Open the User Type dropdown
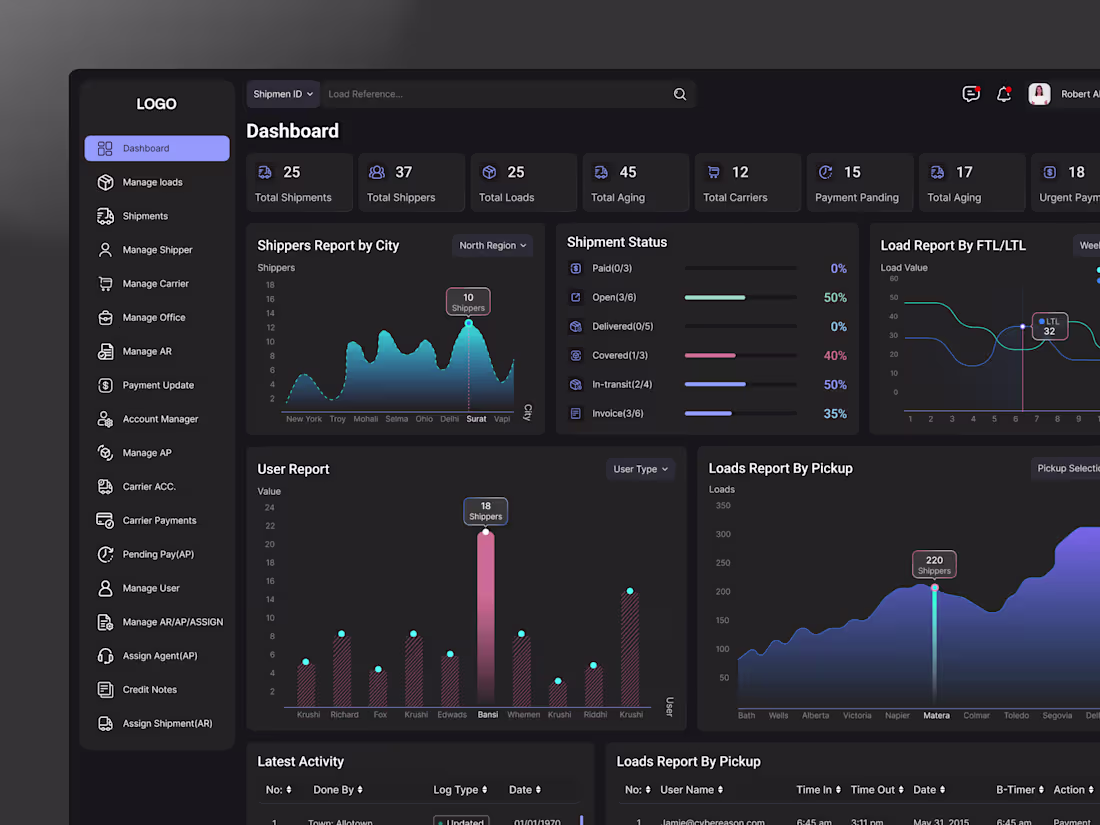Image resolution: width=1100 pixels, height=825 pixels. 640,468
